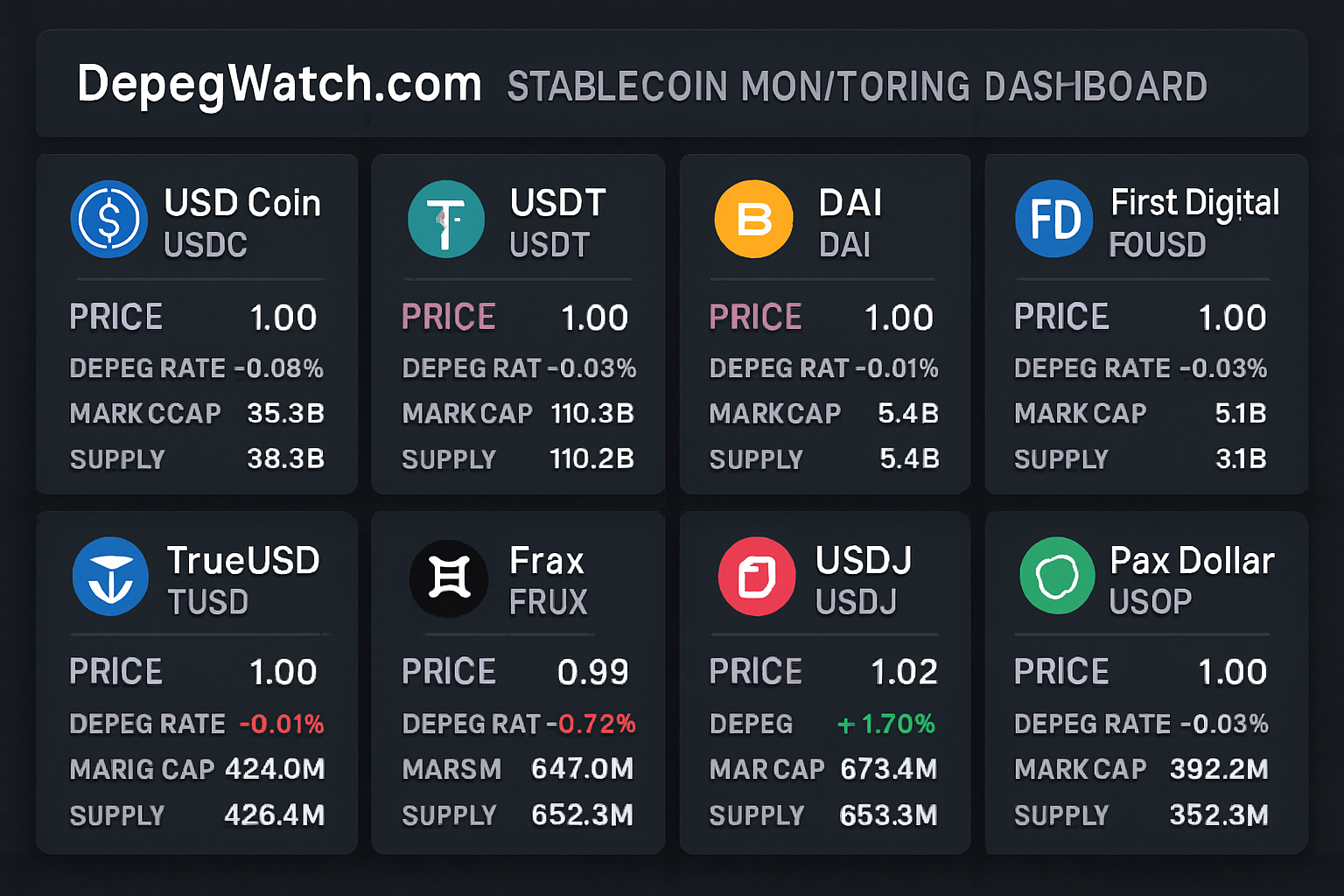This screenshot has width=1344, height=896.
Task: Click the STABLECOIN MONITORING DASHBOARD title
Action: tap(856, 86)
